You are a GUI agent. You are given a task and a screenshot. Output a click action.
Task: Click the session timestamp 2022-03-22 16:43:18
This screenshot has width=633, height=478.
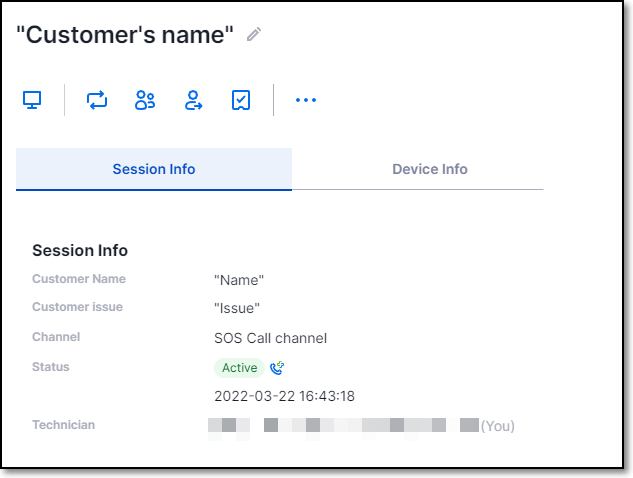[x=284, y=396]
